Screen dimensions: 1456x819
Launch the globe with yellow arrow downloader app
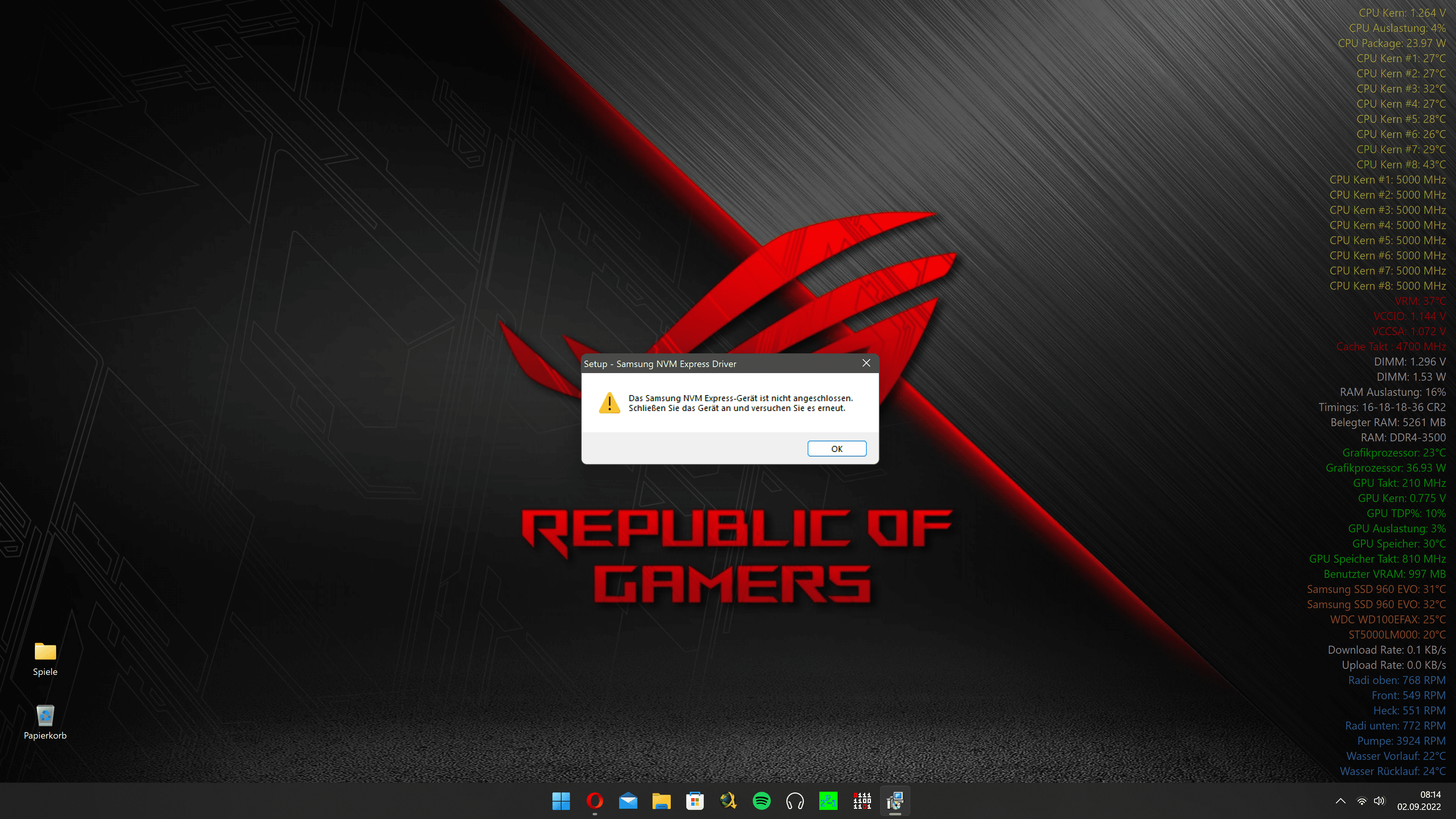(x=728, y=800)
